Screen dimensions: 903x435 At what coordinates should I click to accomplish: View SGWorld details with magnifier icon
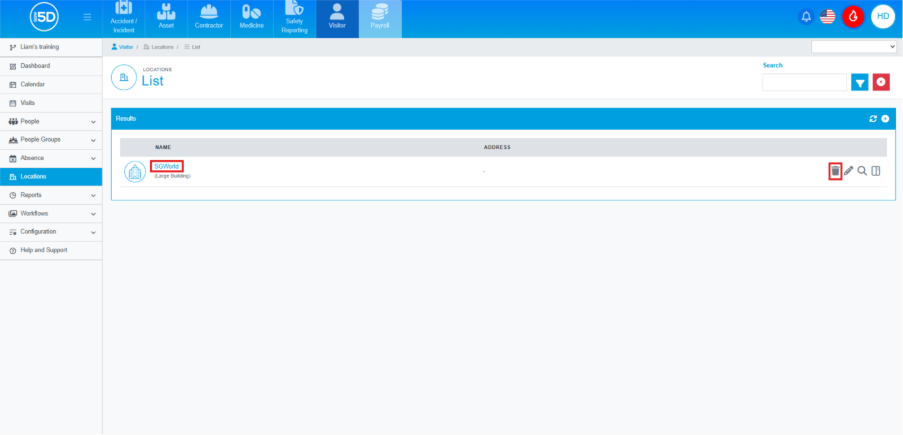(x=862, y=171)
